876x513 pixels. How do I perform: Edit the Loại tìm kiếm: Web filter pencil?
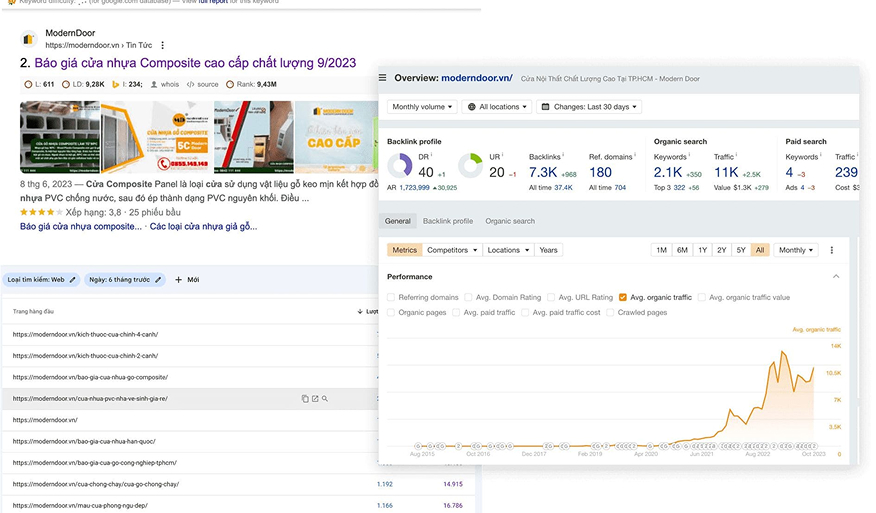pos(73,279)
